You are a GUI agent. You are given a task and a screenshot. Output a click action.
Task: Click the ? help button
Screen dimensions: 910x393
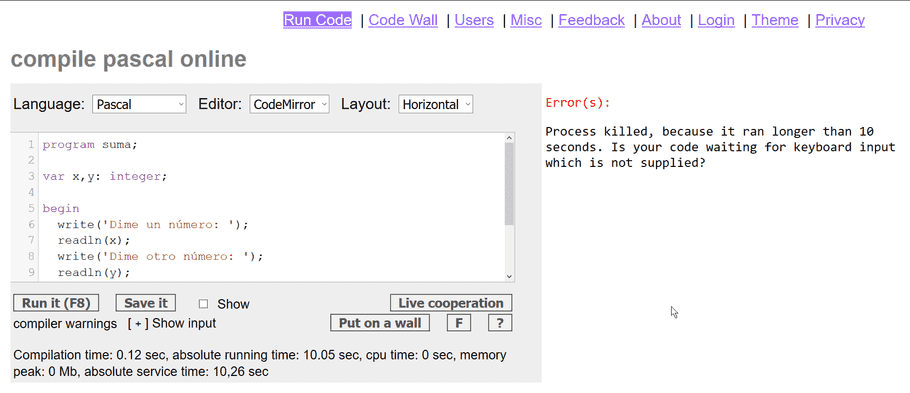[x=500, y=323]
